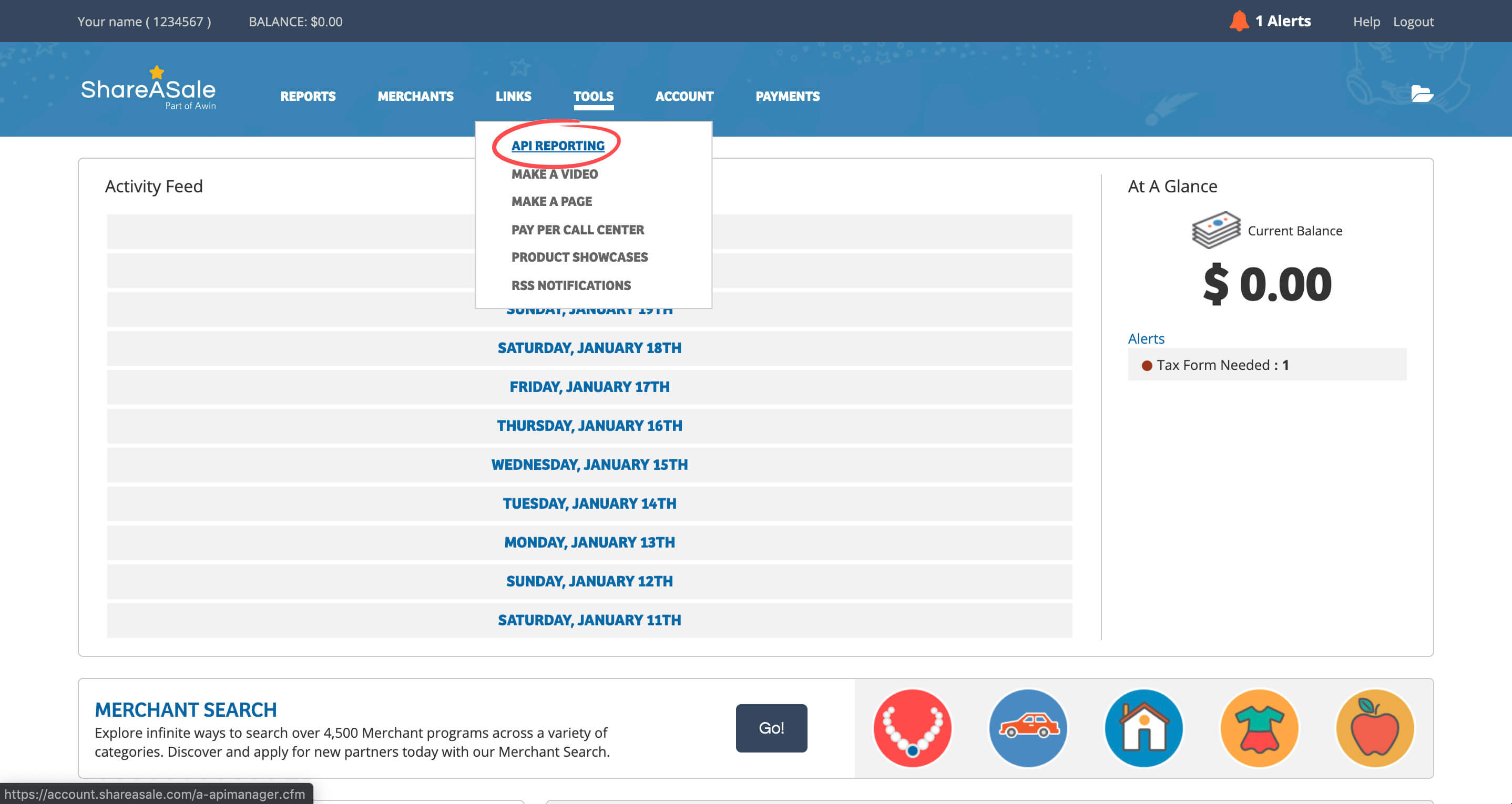Click Logout in top bar

pos(1413,22)
